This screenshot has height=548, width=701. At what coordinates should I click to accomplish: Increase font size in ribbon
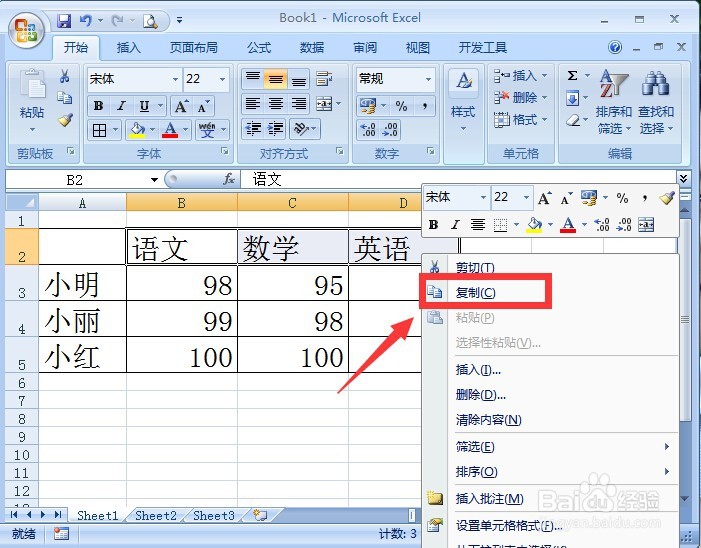tap(181, 106)
